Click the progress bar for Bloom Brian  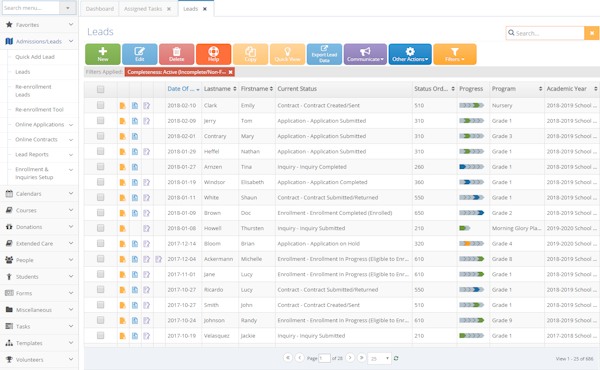click(471, 243)
